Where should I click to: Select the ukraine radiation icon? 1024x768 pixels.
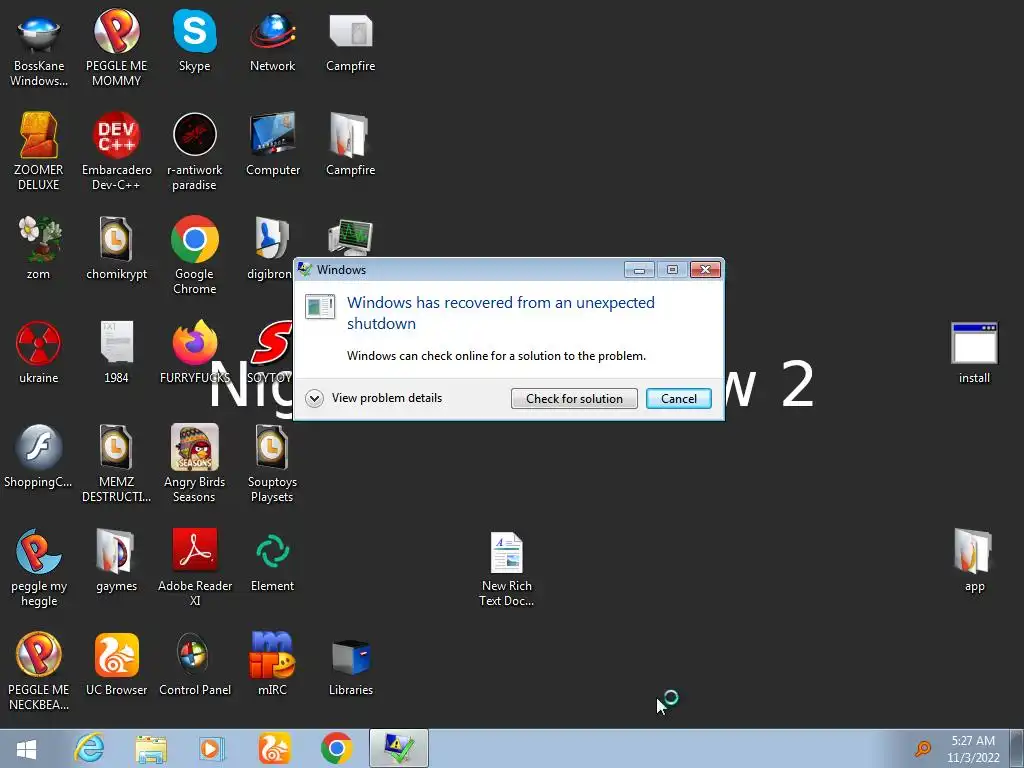39,352
